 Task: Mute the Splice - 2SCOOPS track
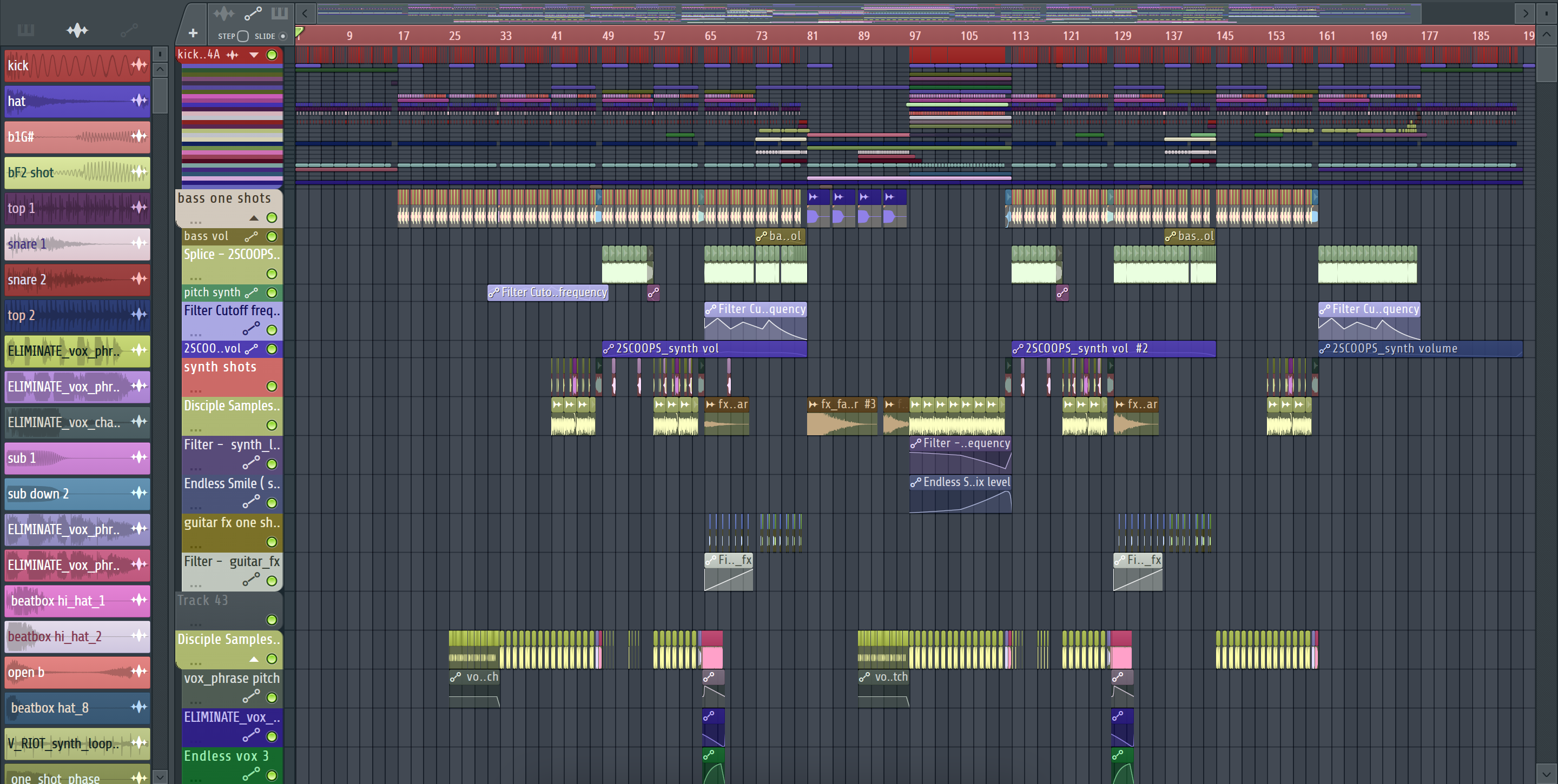[272, 274]
